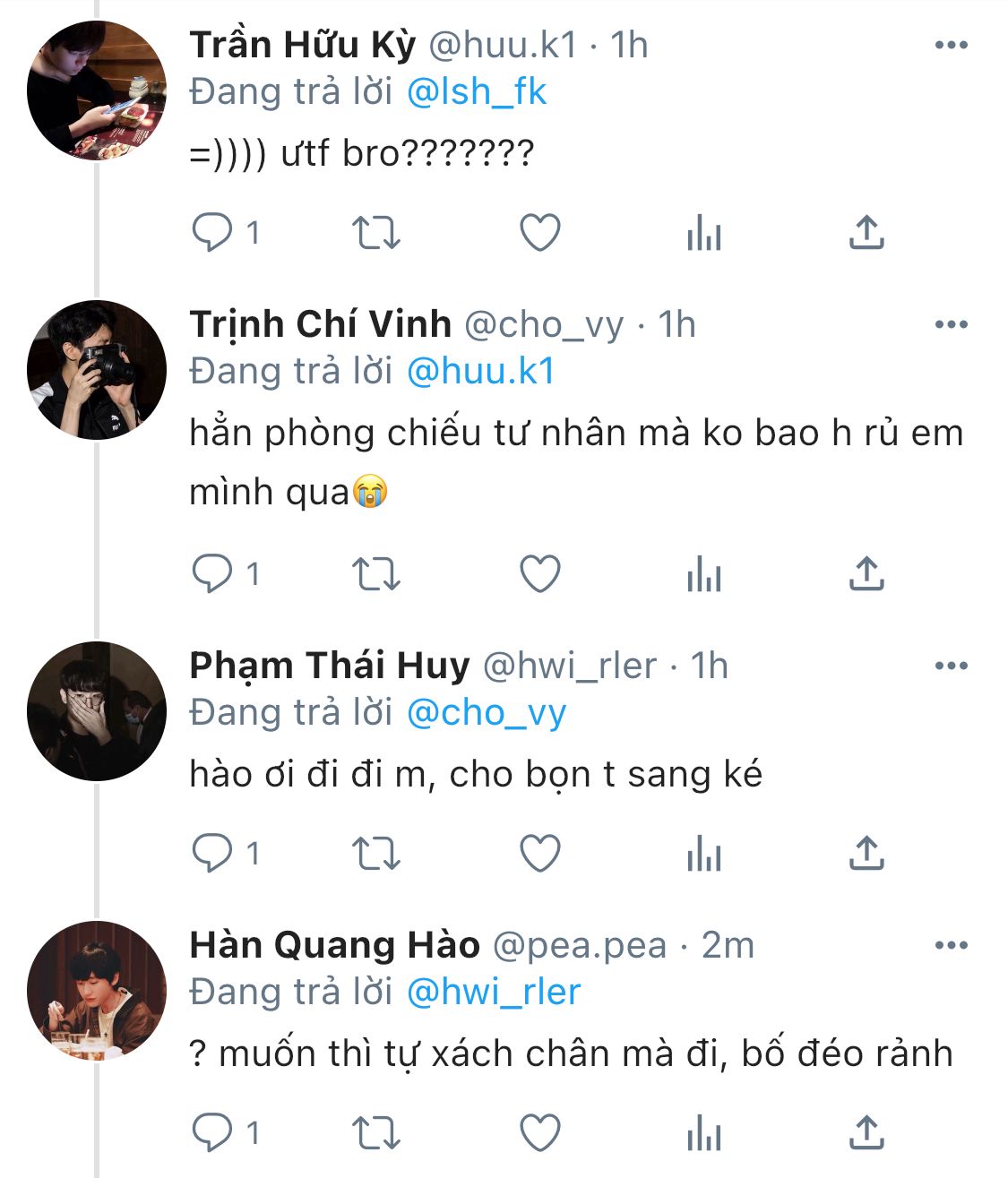Open Phạm Thái Huy's profile name

pos(329,666)
